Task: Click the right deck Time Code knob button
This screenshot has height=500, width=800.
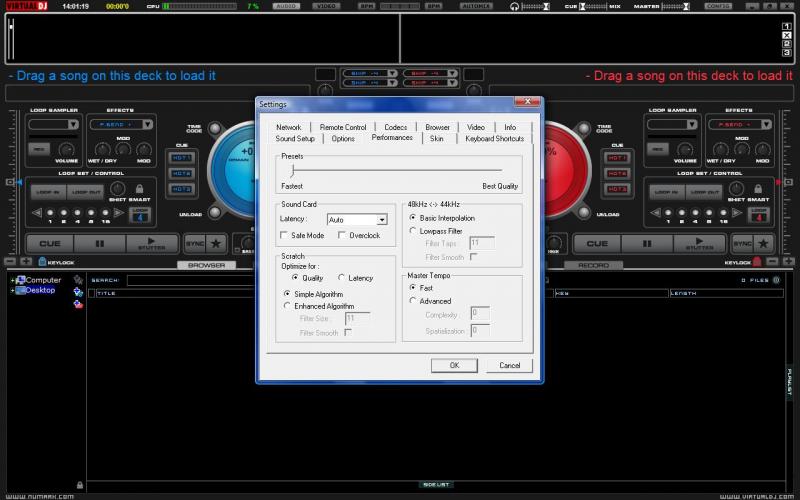Action: 584,128
